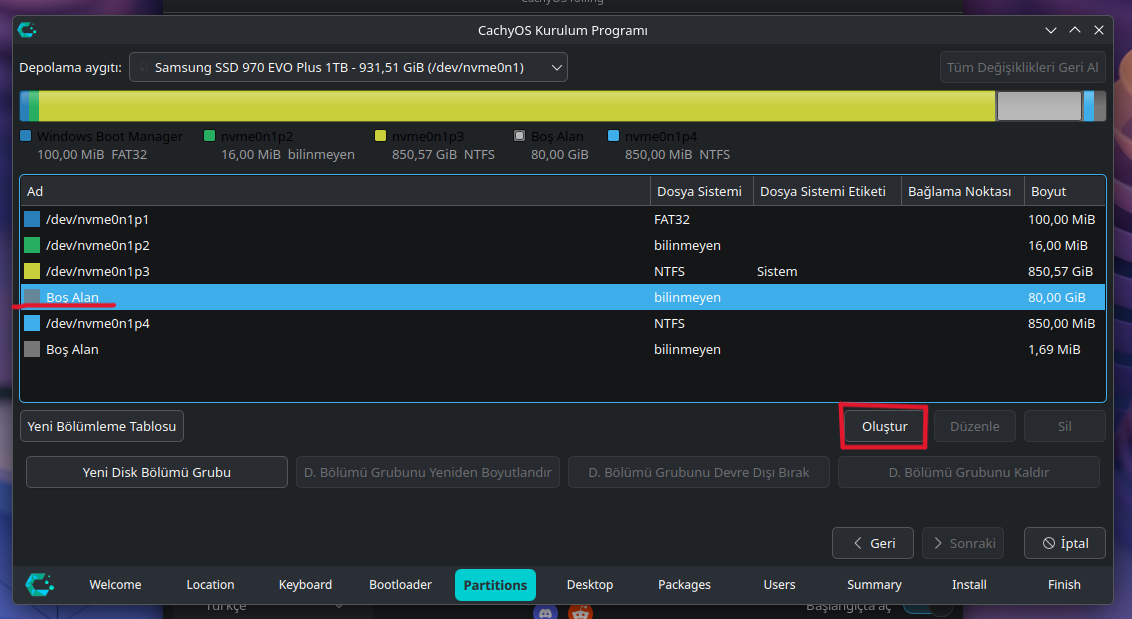Select the grey free-space segment in partition bar

click(1039, 106)
